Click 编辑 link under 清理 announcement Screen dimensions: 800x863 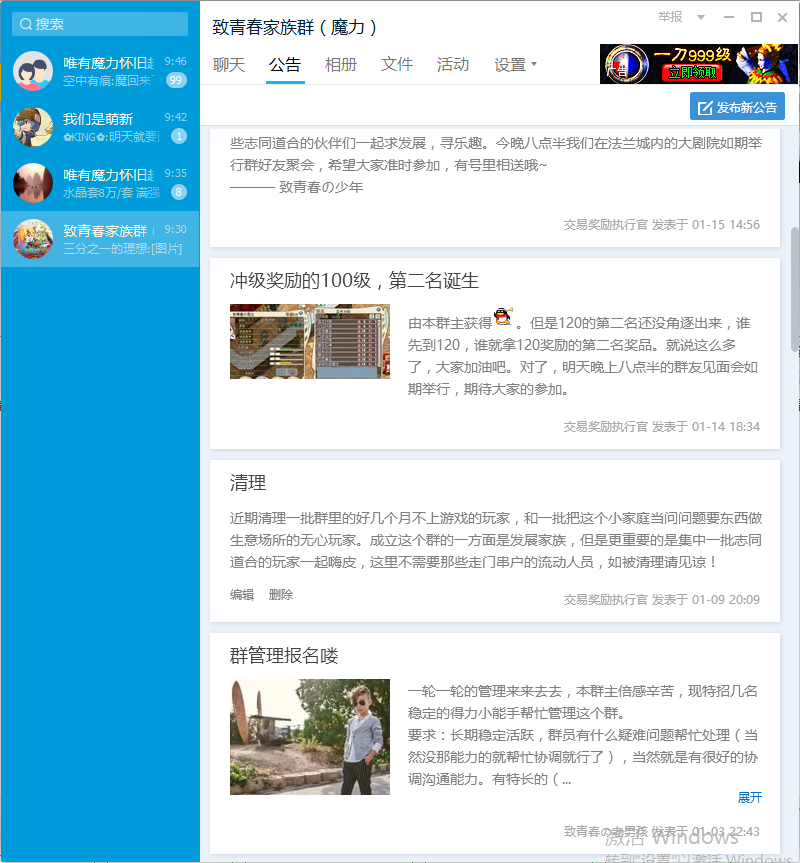(242, 594)
